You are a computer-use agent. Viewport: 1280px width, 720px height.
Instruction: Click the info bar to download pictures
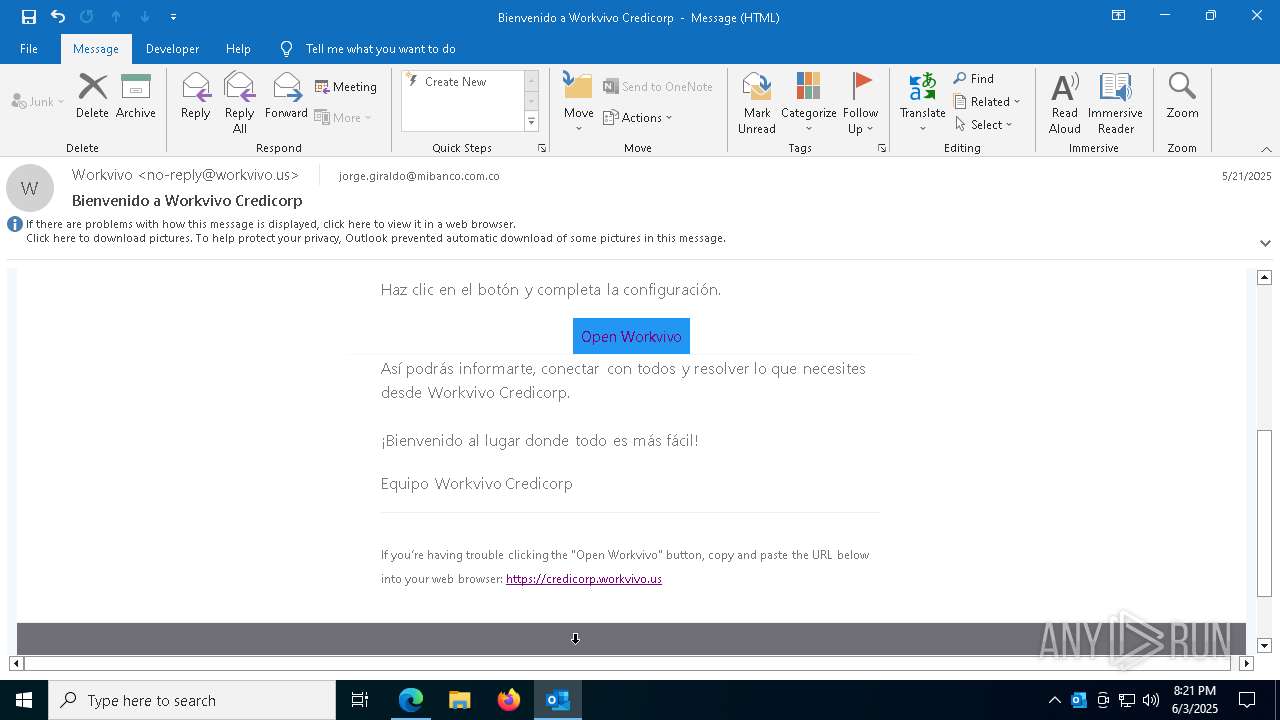point(376,239)
